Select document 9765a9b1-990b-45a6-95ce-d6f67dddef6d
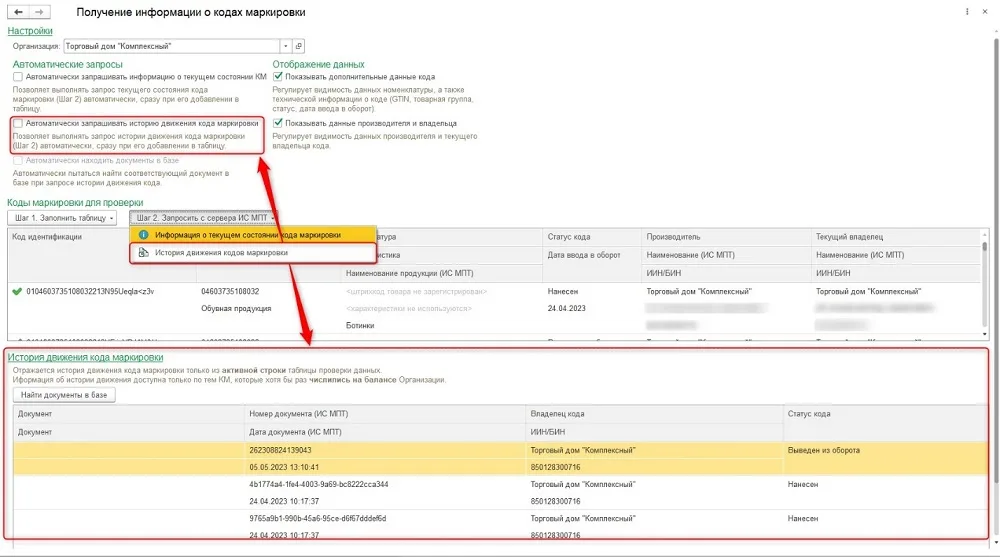The height and width of the screenshot is (557, 1000). [318, 518]
